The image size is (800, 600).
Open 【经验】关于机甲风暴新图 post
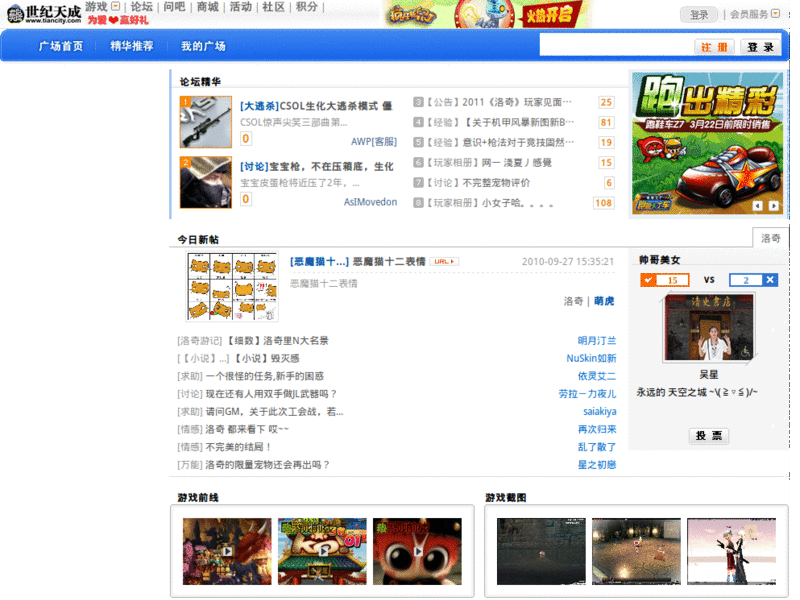tap(499, 122)
